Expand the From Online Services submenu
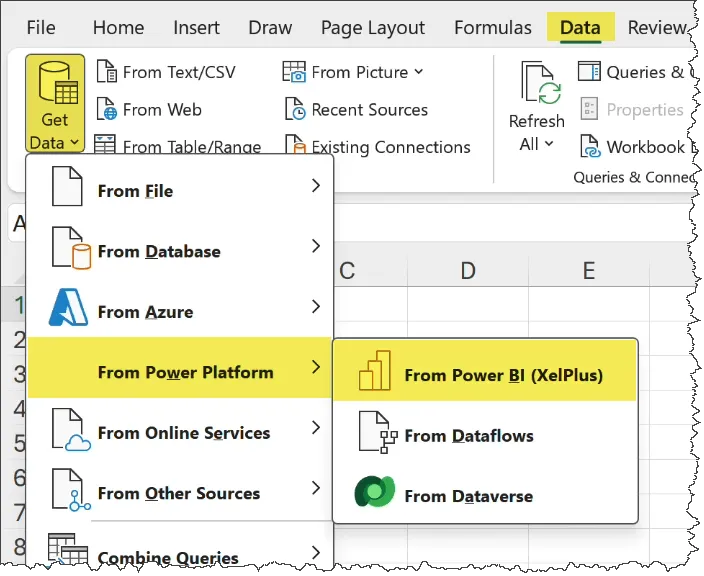704x576 pixels. click(x=180, y=433)
